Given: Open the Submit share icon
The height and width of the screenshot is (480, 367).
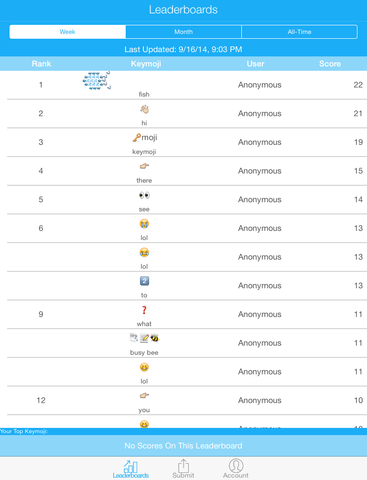Looking at the screenshot, I should pyautogui.click(x=183, y=469).
